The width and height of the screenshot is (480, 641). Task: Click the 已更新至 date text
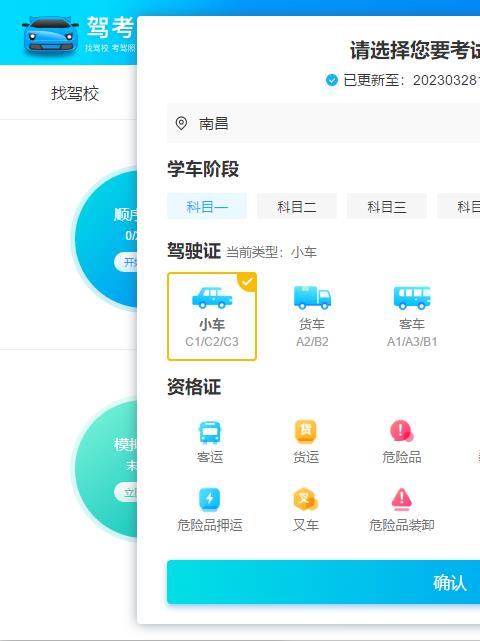pos(411,80)
